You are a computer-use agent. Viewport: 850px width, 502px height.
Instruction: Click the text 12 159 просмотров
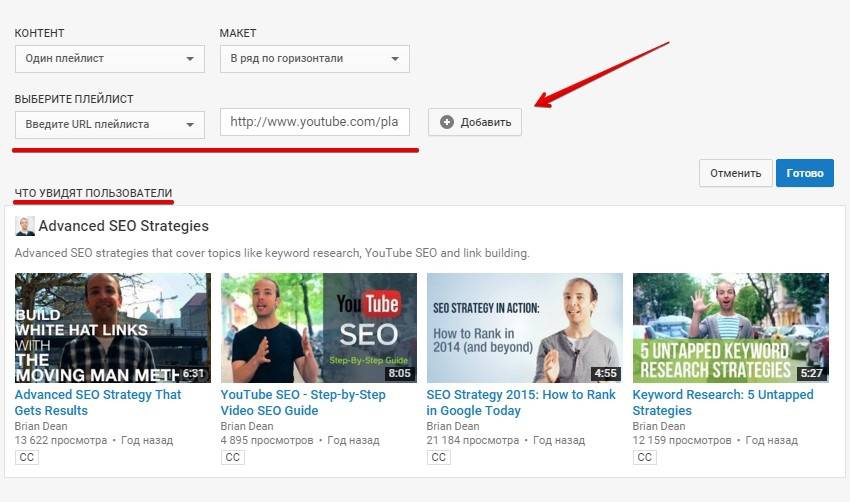[x=682, y=440]
